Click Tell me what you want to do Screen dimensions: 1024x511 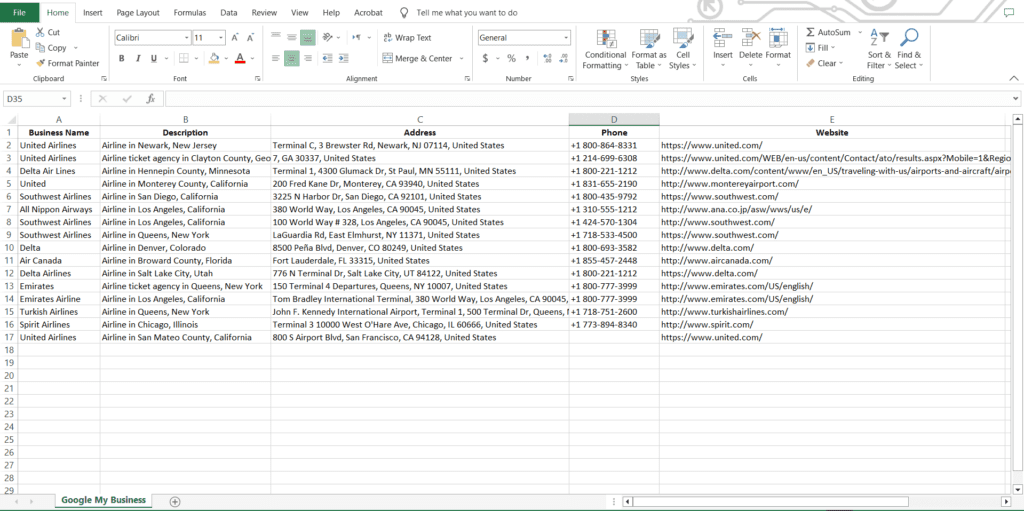[x=467, y=12]
